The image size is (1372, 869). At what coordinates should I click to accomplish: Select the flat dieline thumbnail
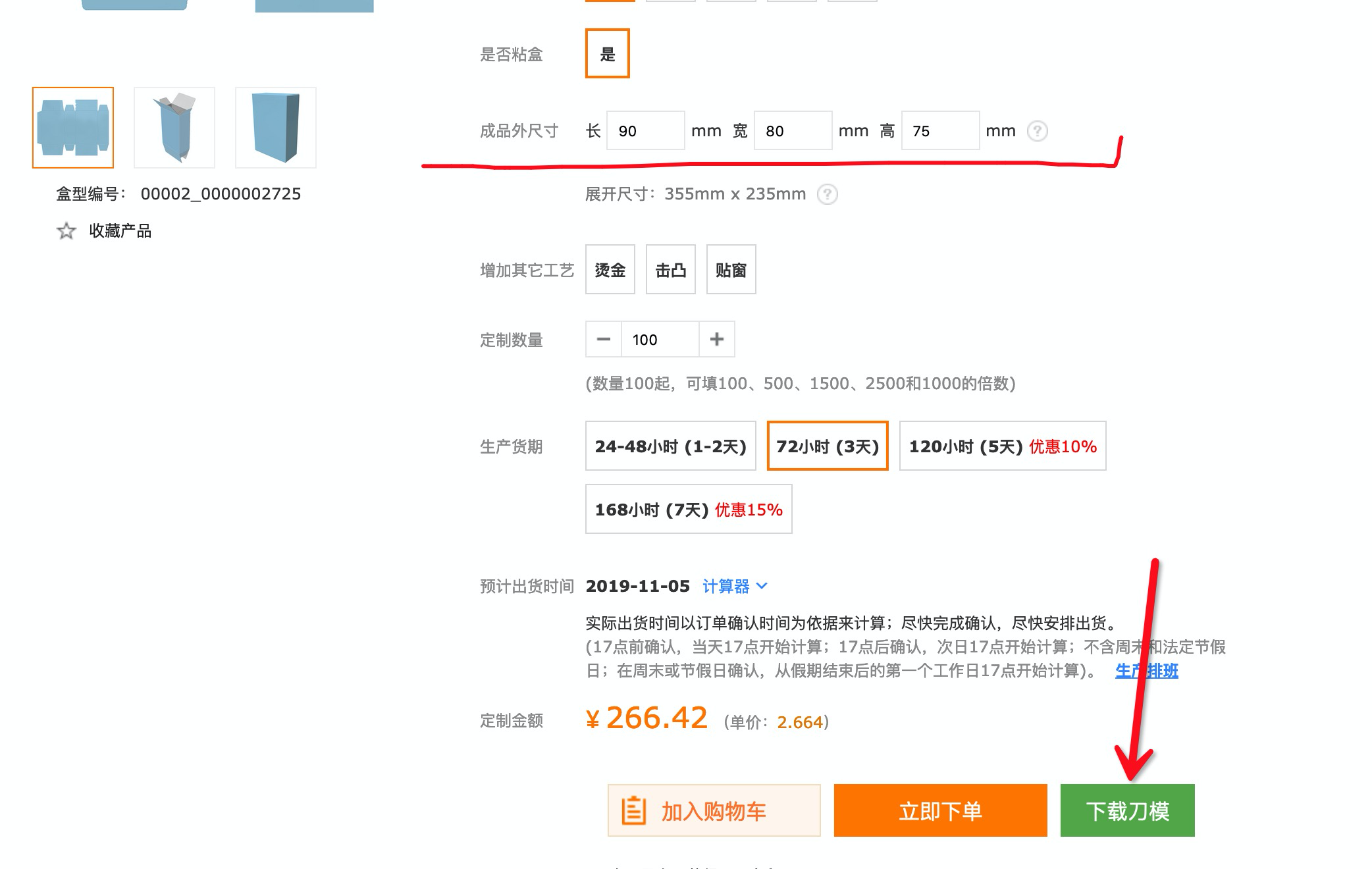click(x=73, y=126)
